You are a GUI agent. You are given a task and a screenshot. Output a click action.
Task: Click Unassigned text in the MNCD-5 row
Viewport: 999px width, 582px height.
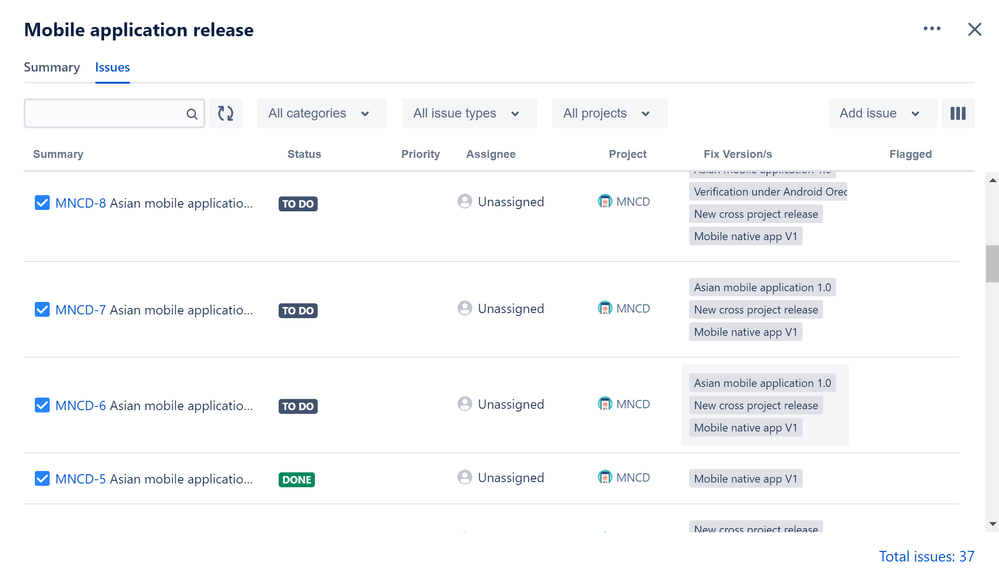(x=511, y=478)
